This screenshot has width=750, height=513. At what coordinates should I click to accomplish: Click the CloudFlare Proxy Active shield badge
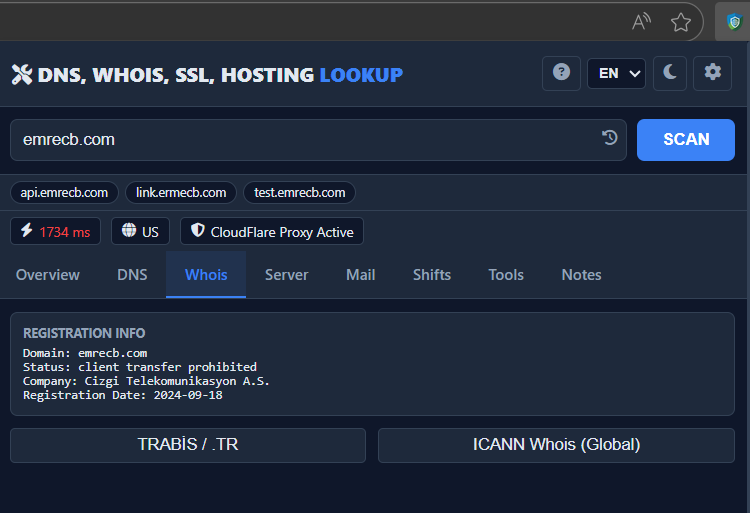tap(272, 231)
